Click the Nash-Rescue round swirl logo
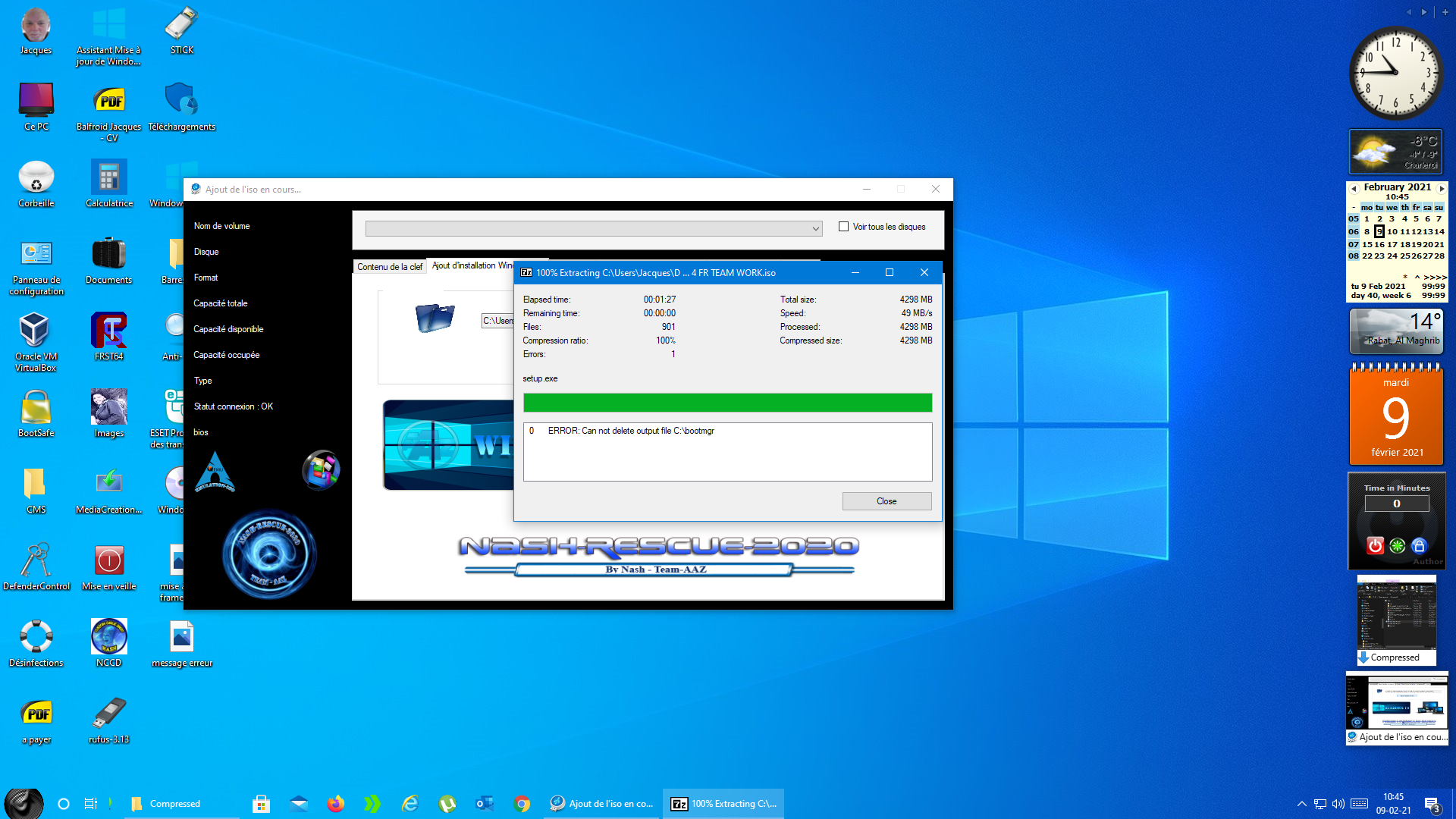This screenshot has height=819, width=1456. 269,554
